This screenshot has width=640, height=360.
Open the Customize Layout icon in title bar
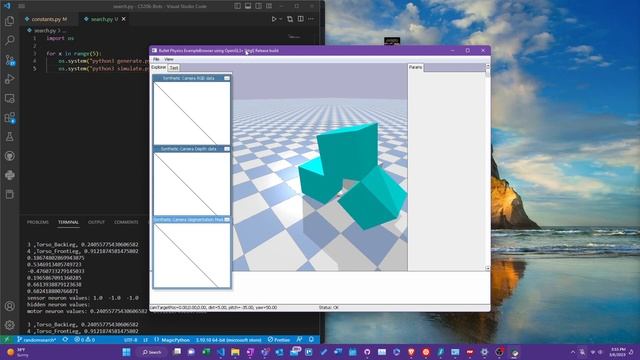[x=269, y=6]
